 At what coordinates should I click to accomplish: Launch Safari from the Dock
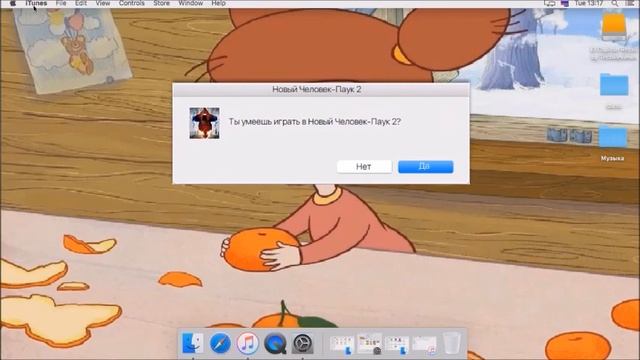coord(220,343)
